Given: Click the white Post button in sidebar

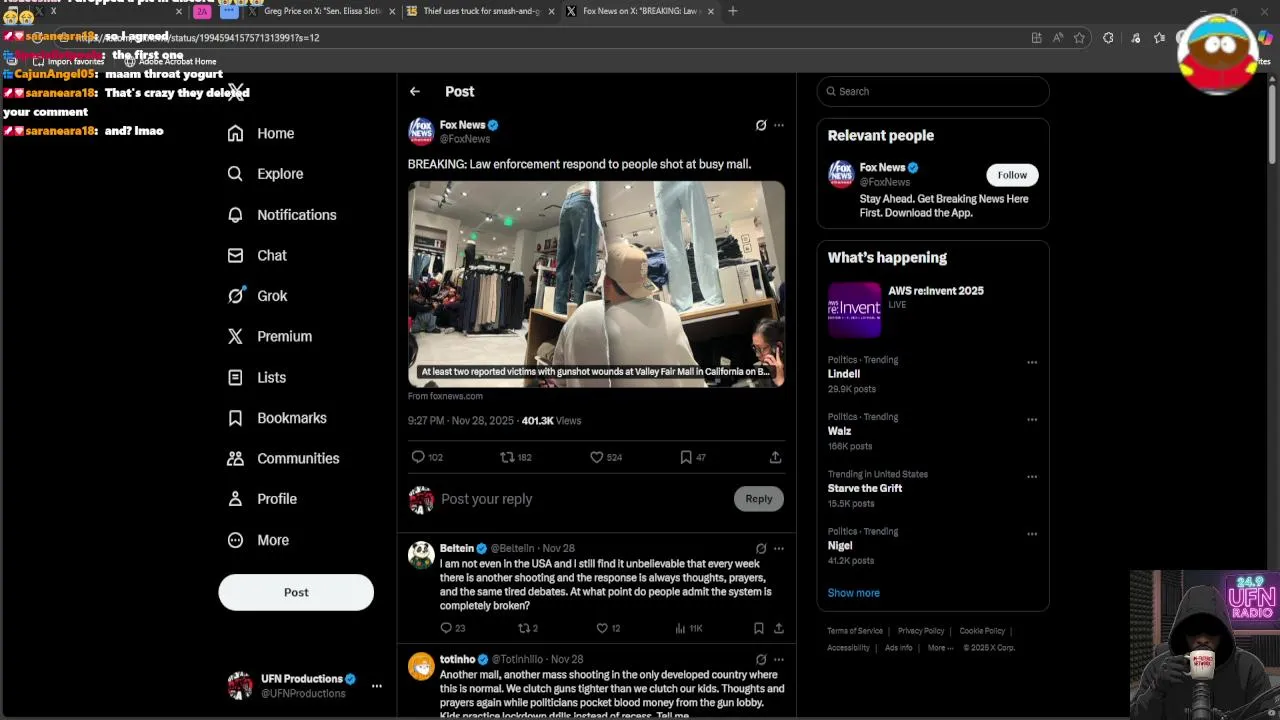Looking at the screenshot, I should (x=296, y=592).
